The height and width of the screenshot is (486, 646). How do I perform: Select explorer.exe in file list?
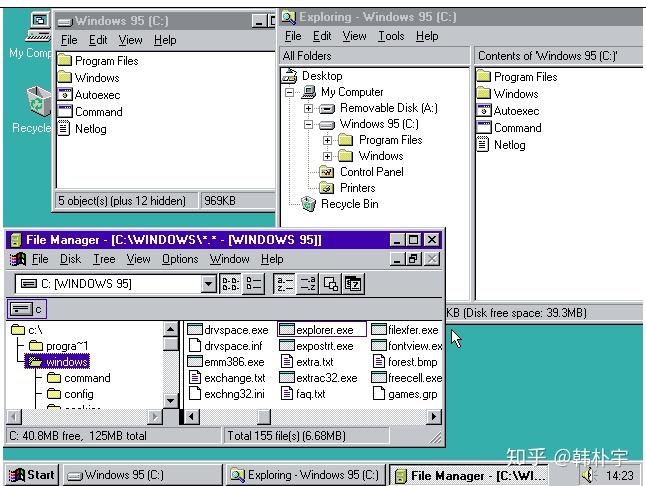pos(322,330)
